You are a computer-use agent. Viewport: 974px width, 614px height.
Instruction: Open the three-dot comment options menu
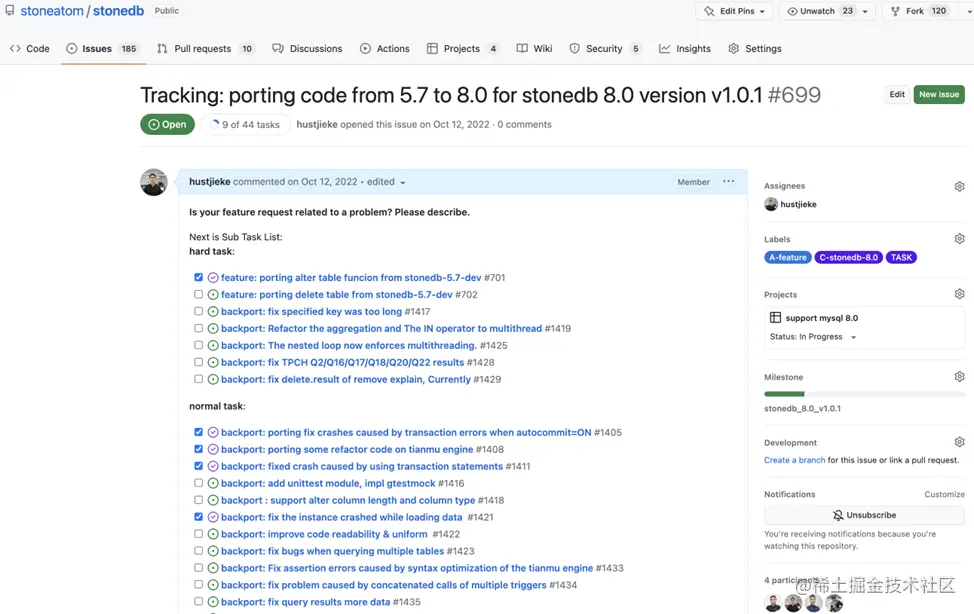tap(728, 181)
